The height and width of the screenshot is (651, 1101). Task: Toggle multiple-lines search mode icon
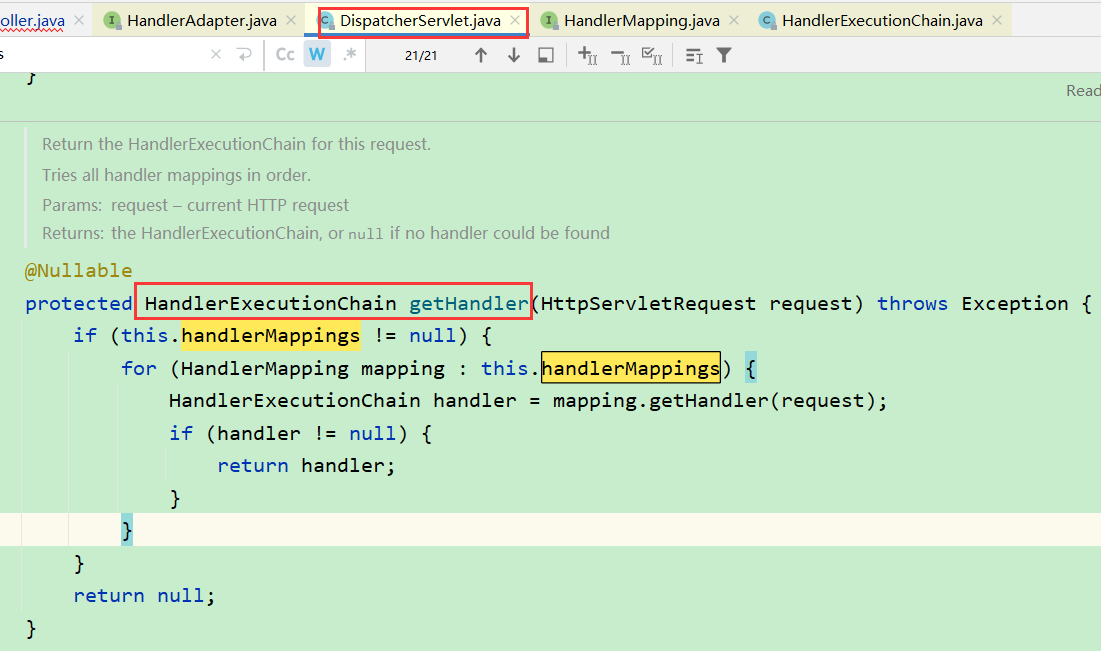click(694, 55)
